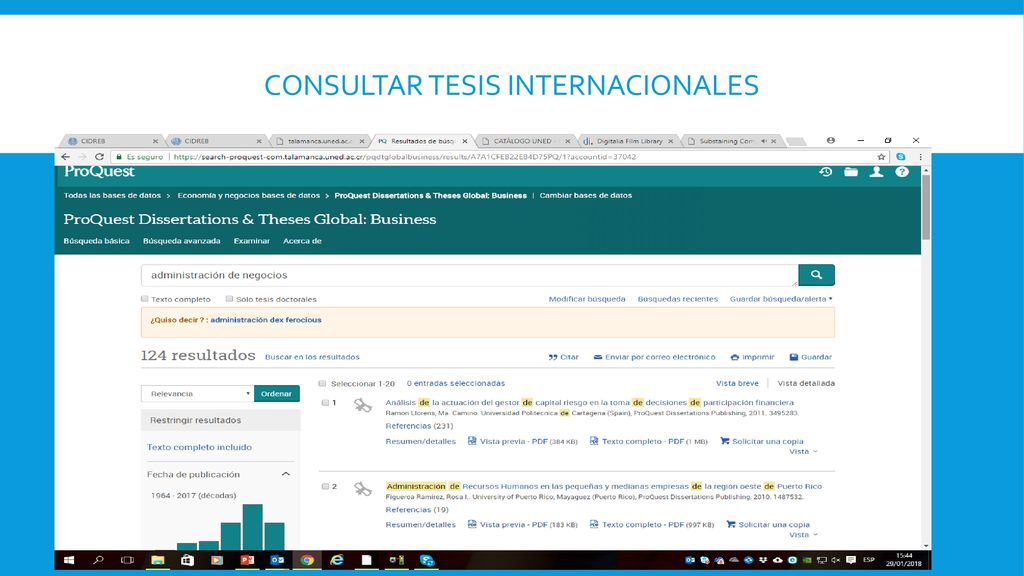Click Solicitar una copia cart for result 2
The width and height of the screenshot is (1024, 576).
[768, 524]
